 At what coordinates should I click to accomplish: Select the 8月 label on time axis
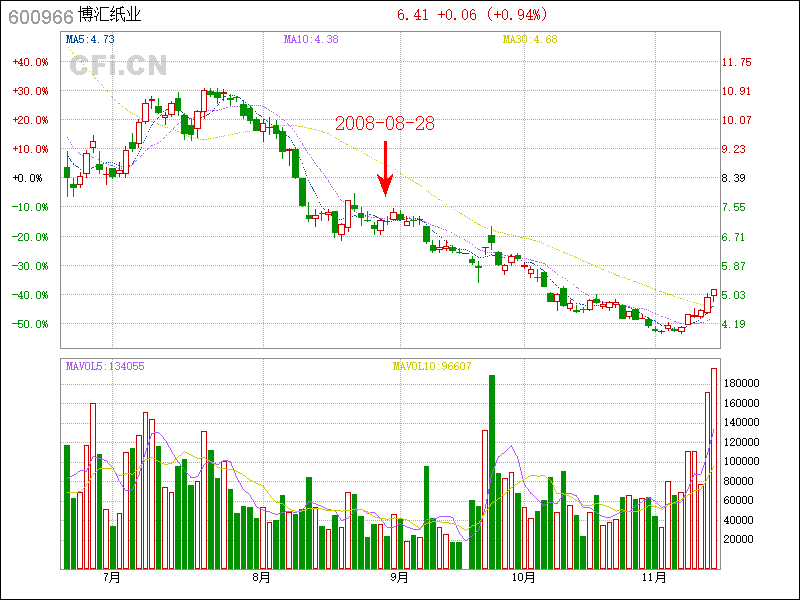[x=262, y=578]
